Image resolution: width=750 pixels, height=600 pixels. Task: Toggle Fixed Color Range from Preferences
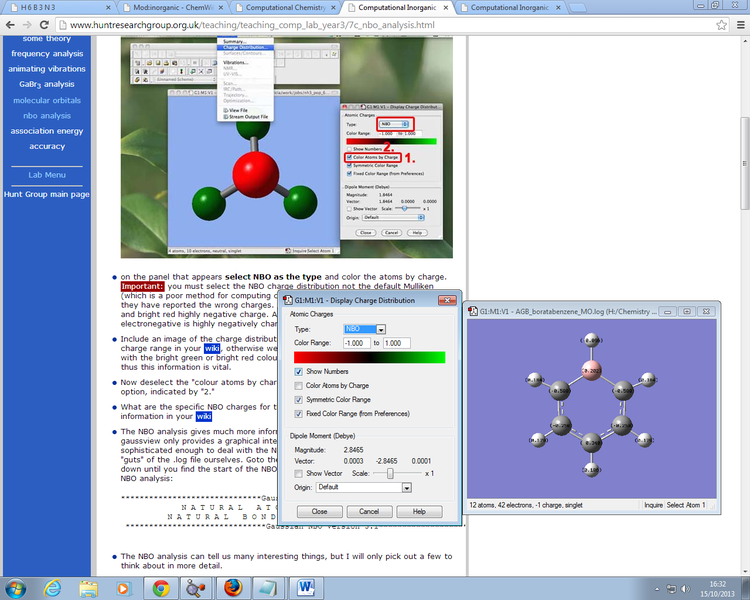tap(298, 414)
